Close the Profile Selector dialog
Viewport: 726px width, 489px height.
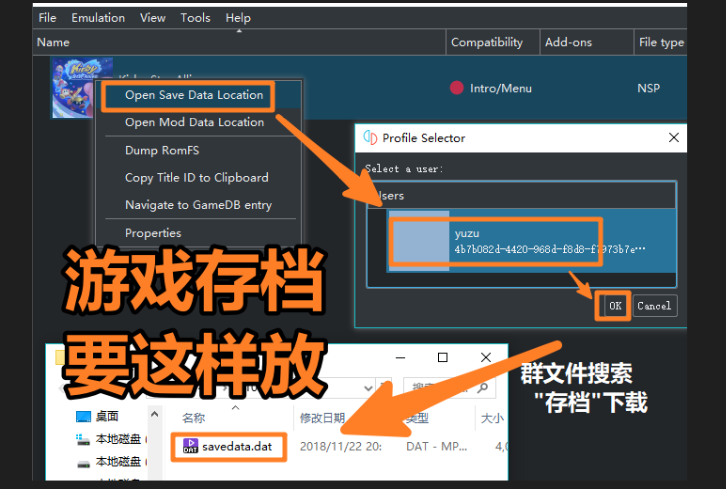674,138
